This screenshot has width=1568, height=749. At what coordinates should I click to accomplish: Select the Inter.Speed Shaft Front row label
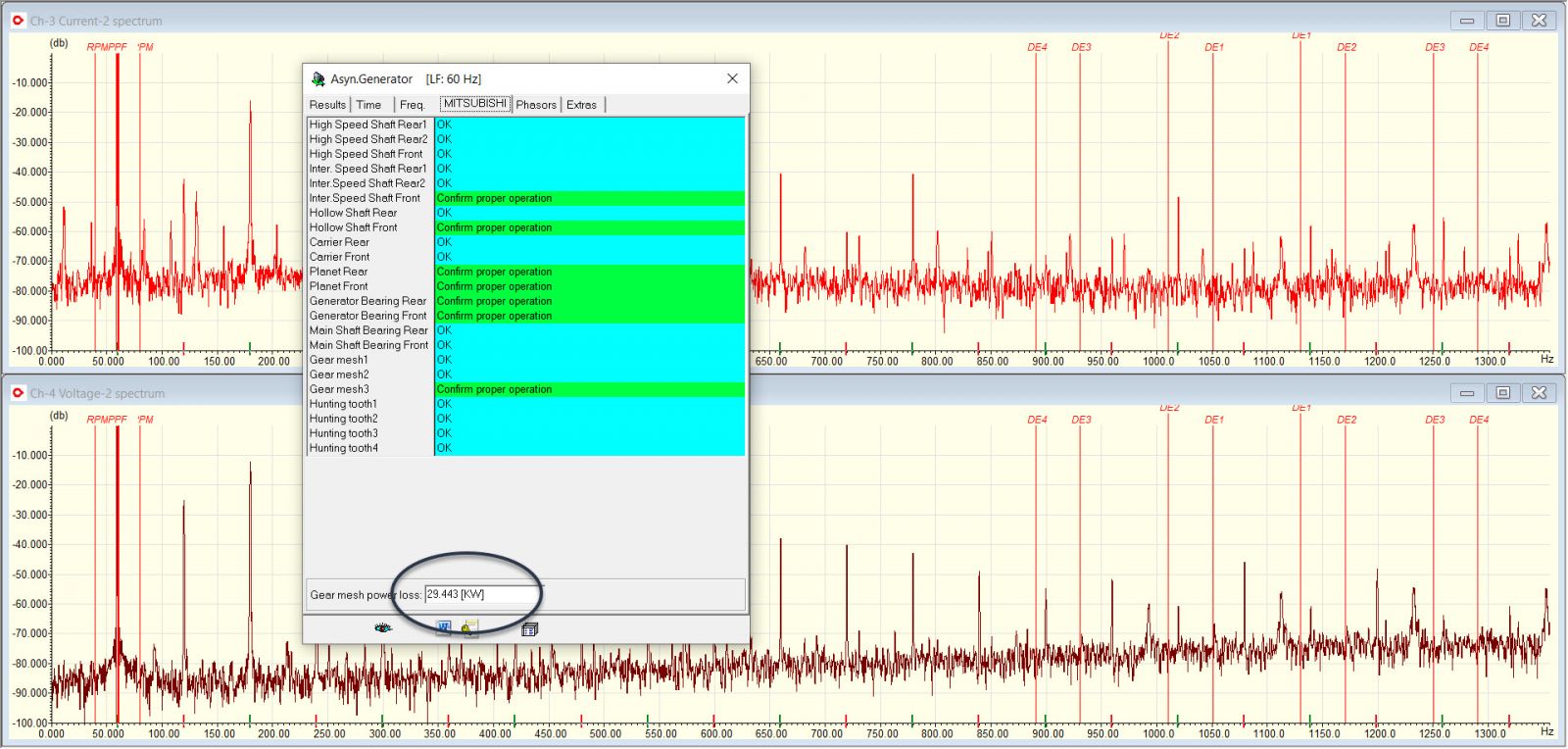coord(365,198)
